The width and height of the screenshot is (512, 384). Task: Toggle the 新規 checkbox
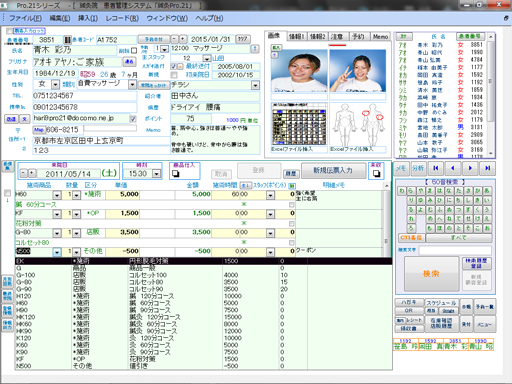(174, 75)
